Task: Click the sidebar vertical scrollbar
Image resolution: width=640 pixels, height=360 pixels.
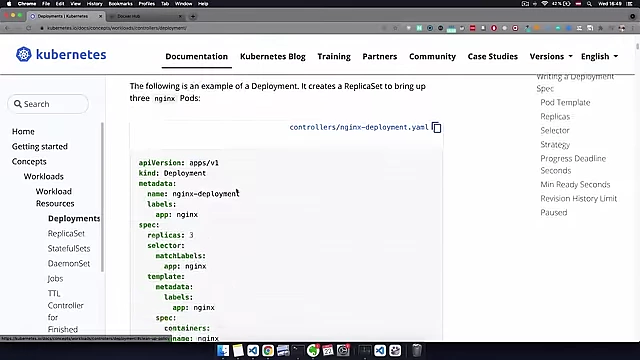Action: tap(102, 197)
